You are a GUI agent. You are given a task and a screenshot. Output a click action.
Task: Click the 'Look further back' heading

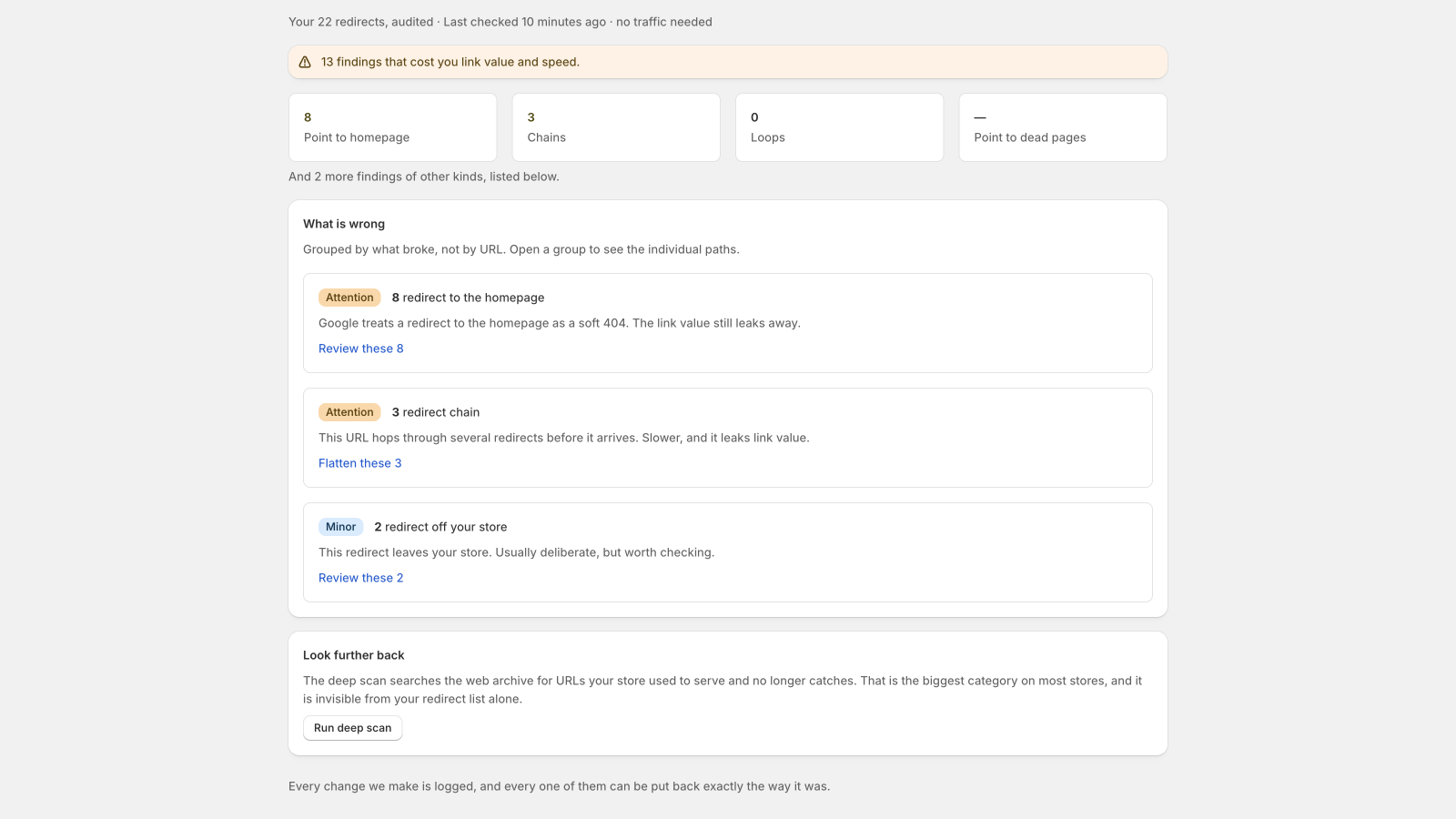click(353, 655)
